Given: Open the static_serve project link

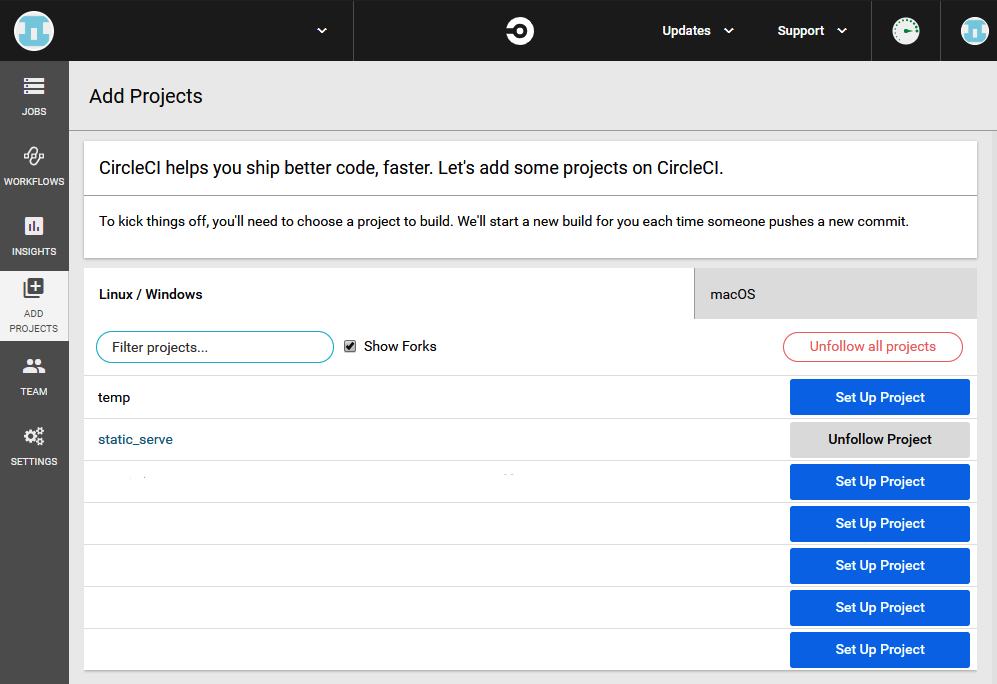Looking at the screenshot, I should (135, 439).
